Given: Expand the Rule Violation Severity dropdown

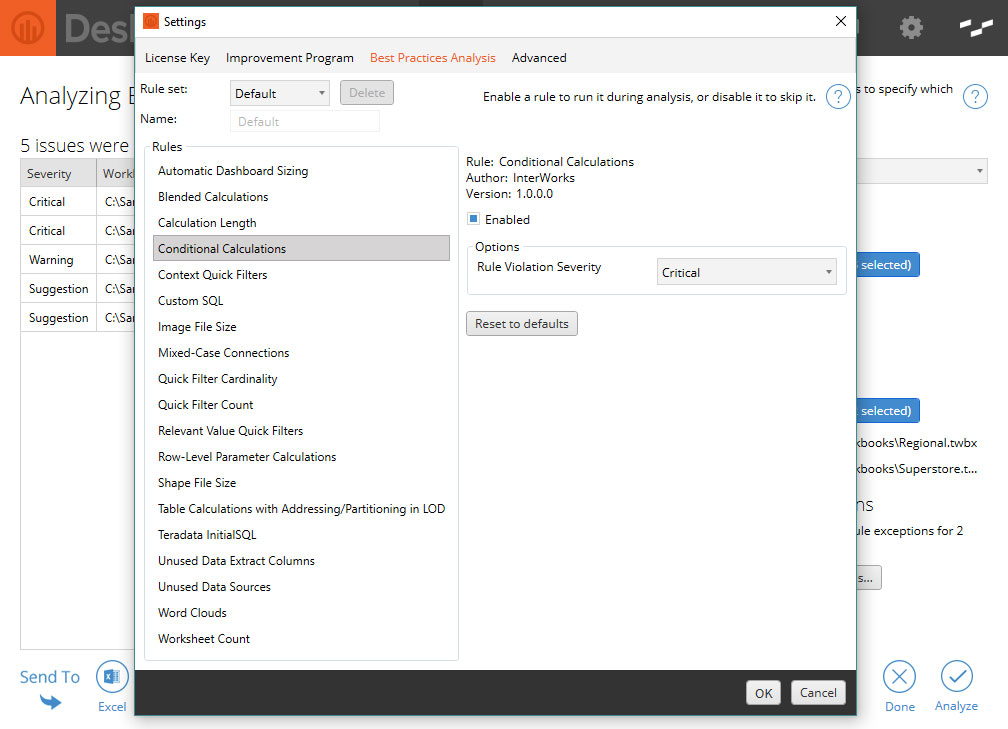Looking at the screenshot, I should coord(747,272).
